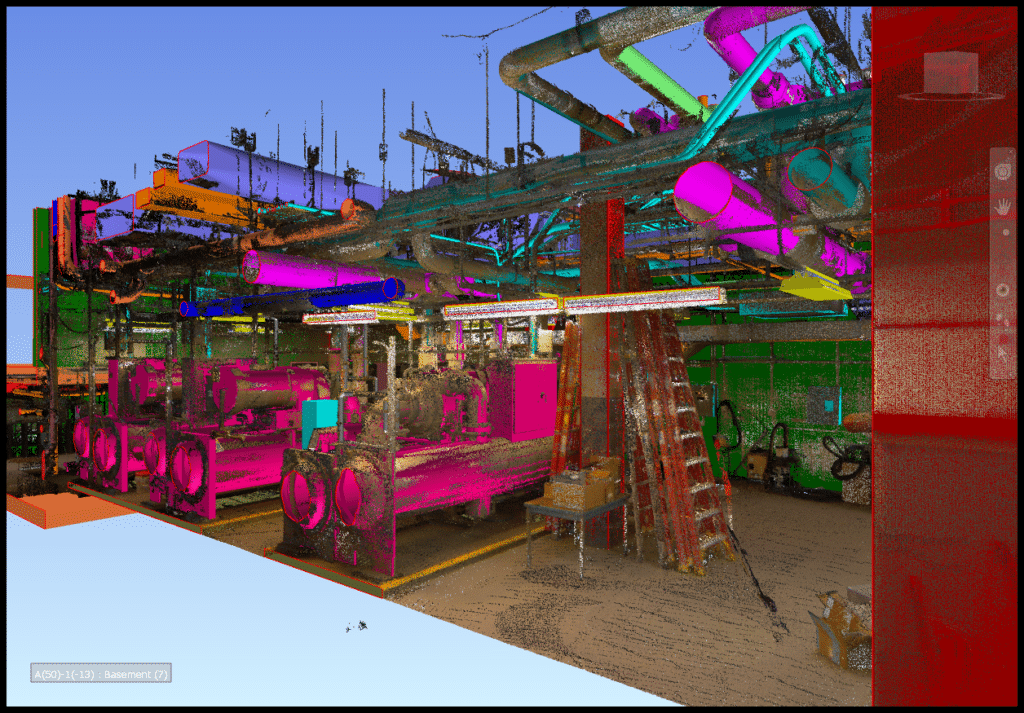Select the Orbit tool
The image size is (1024, 713).
pos(1003,289)
